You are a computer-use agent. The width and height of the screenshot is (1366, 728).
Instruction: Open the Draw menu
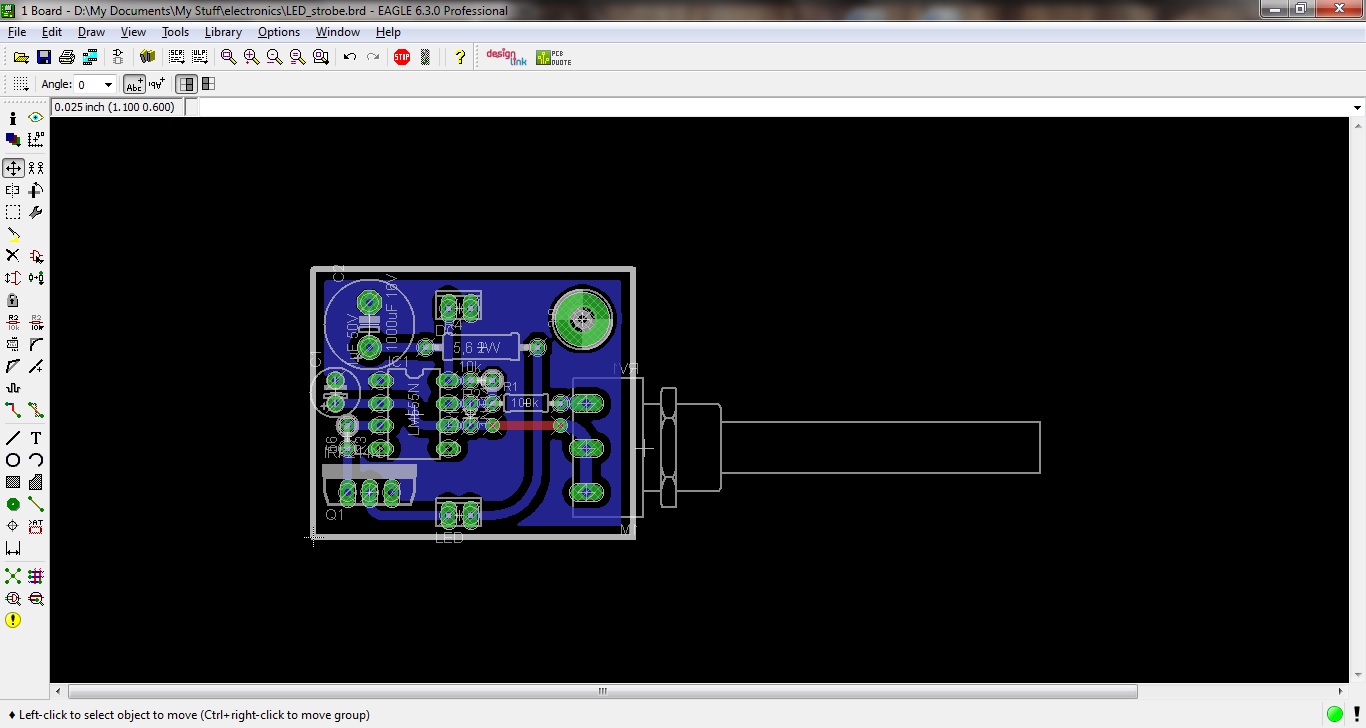91,32
